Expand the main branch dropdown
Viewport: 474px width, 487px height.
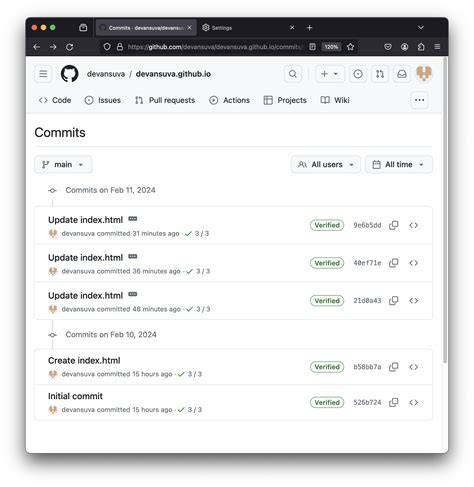click(x=63, y=164)
